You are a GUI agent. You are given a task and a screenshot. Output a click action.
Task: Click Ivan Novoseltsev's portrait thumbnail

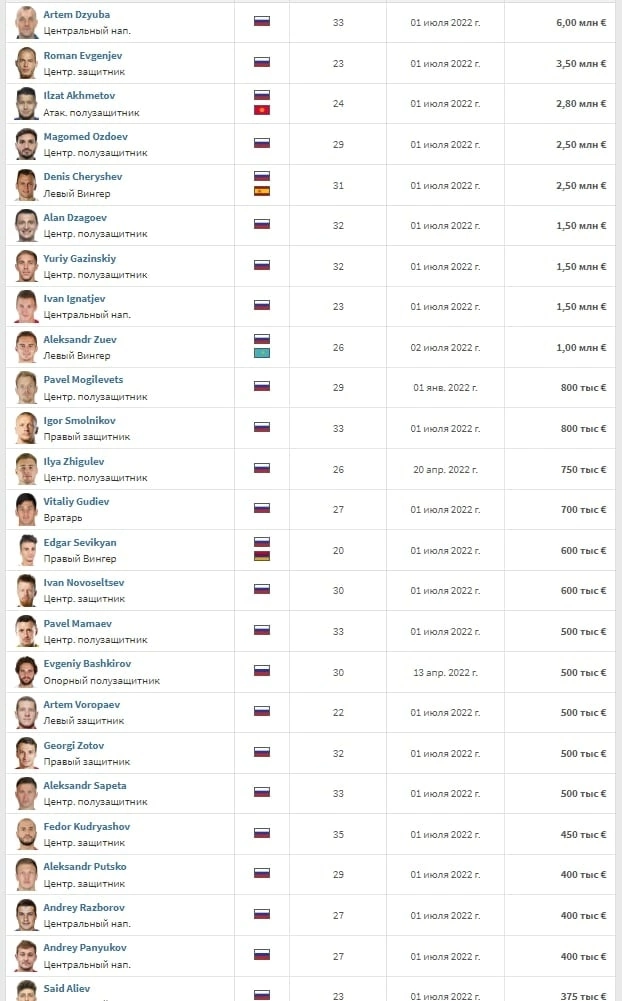tap(26, 590)
